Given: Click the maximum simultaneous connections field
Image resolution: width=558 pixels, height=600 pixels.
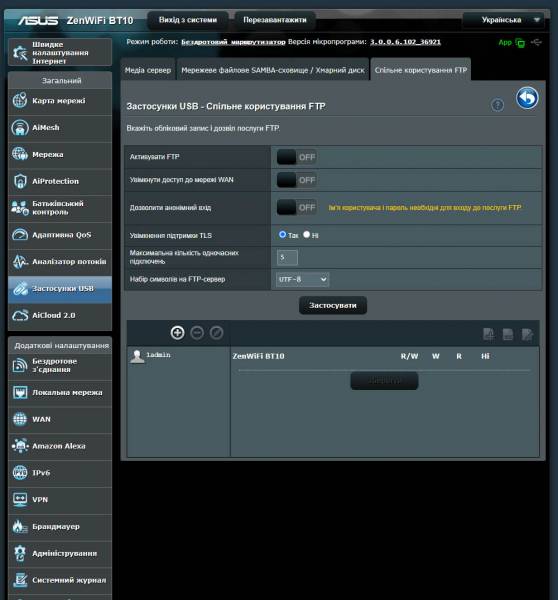Looking at the screenshot, I should coord(287,257).
